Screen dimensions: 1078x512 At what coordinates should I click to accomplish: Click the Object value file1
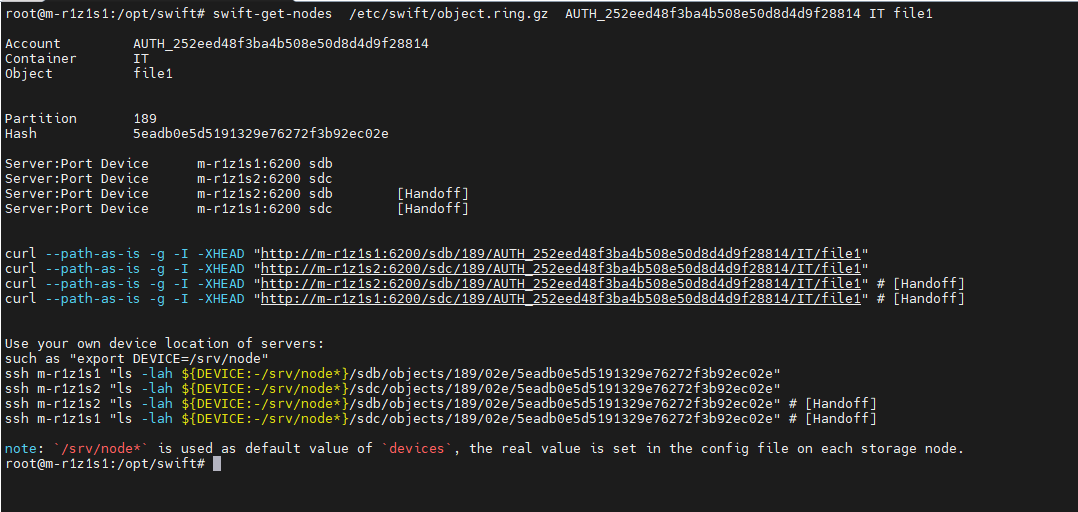click(153, 74)
